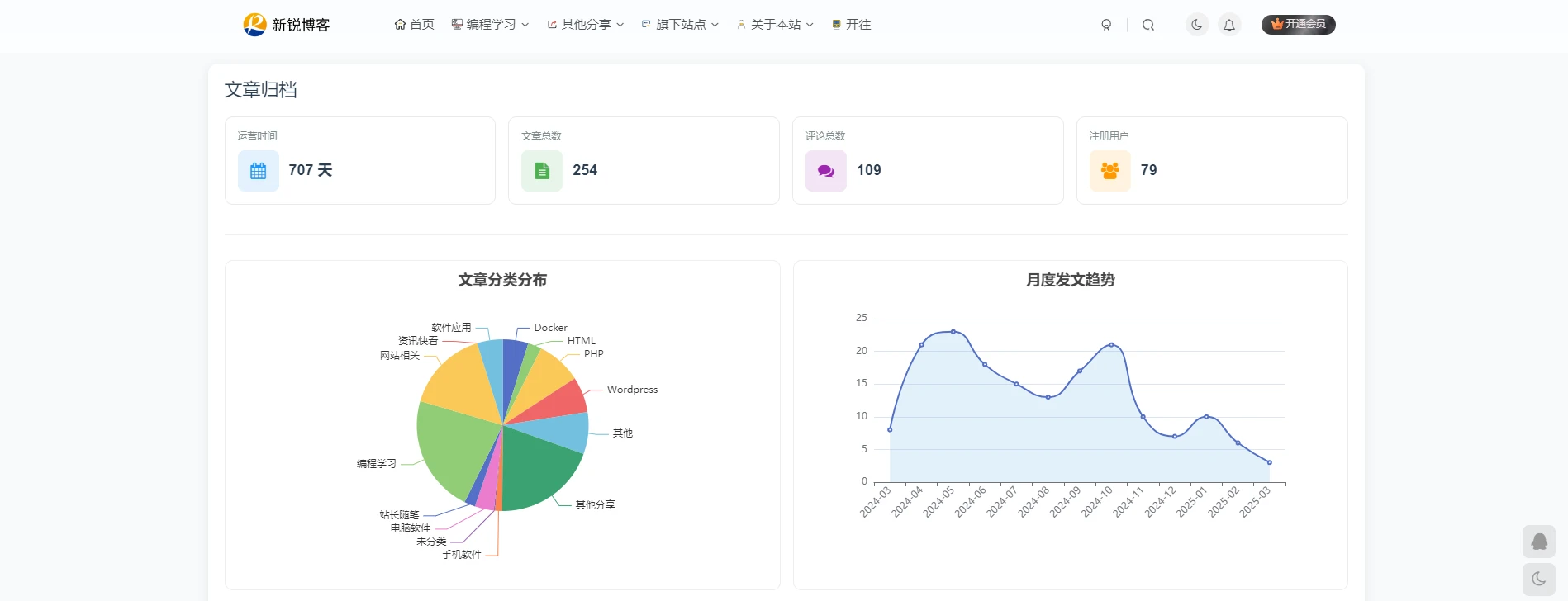Screen dimensions: 1568x601
Task: Expand chevron next to 旗下站点
Action: pyautogui.click(x=715, y=25)
